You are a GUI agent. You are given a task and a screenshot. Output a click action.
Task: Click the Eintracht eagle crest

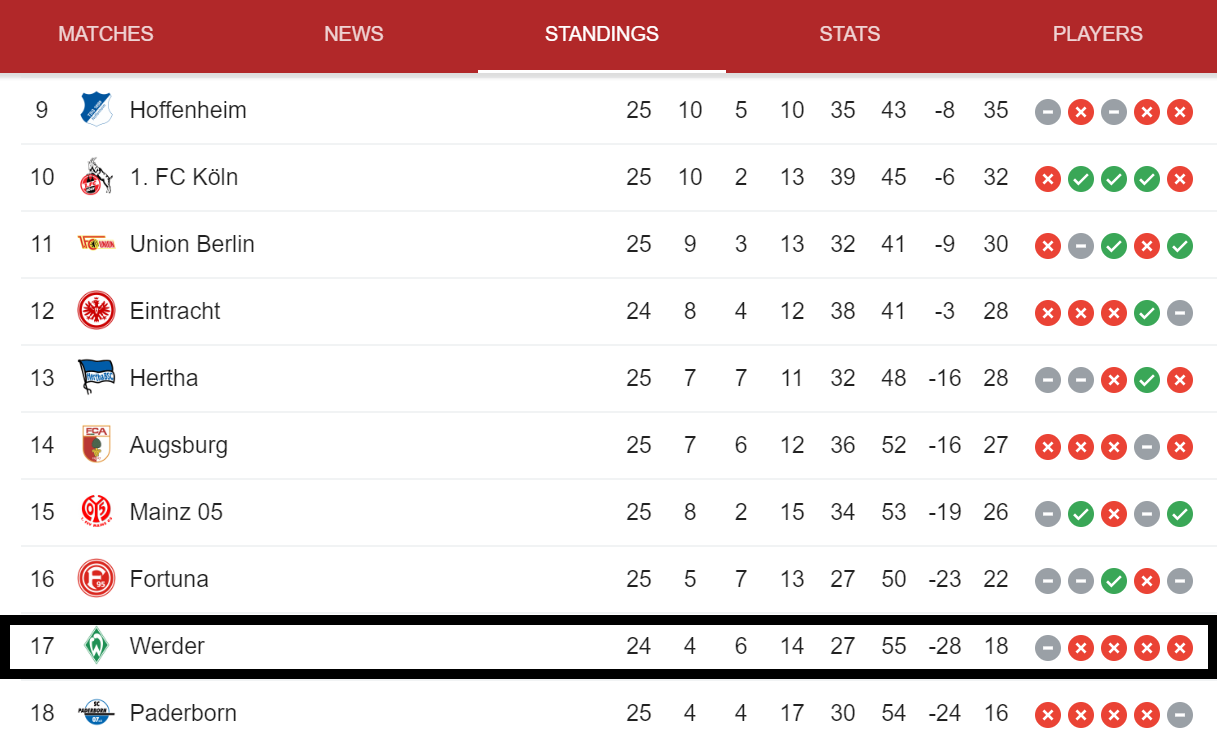coord(96,311)
